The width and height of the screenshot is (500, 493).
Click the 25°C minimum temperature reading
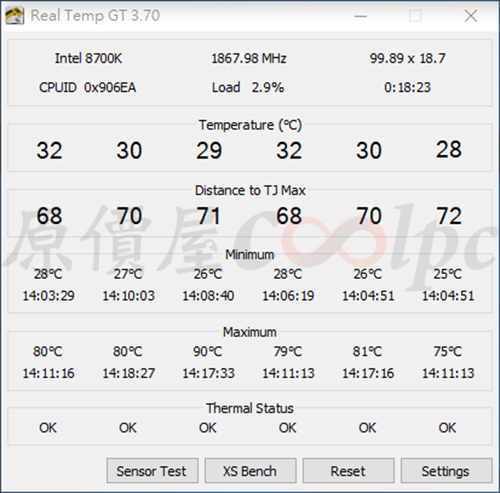click(447, 274)
